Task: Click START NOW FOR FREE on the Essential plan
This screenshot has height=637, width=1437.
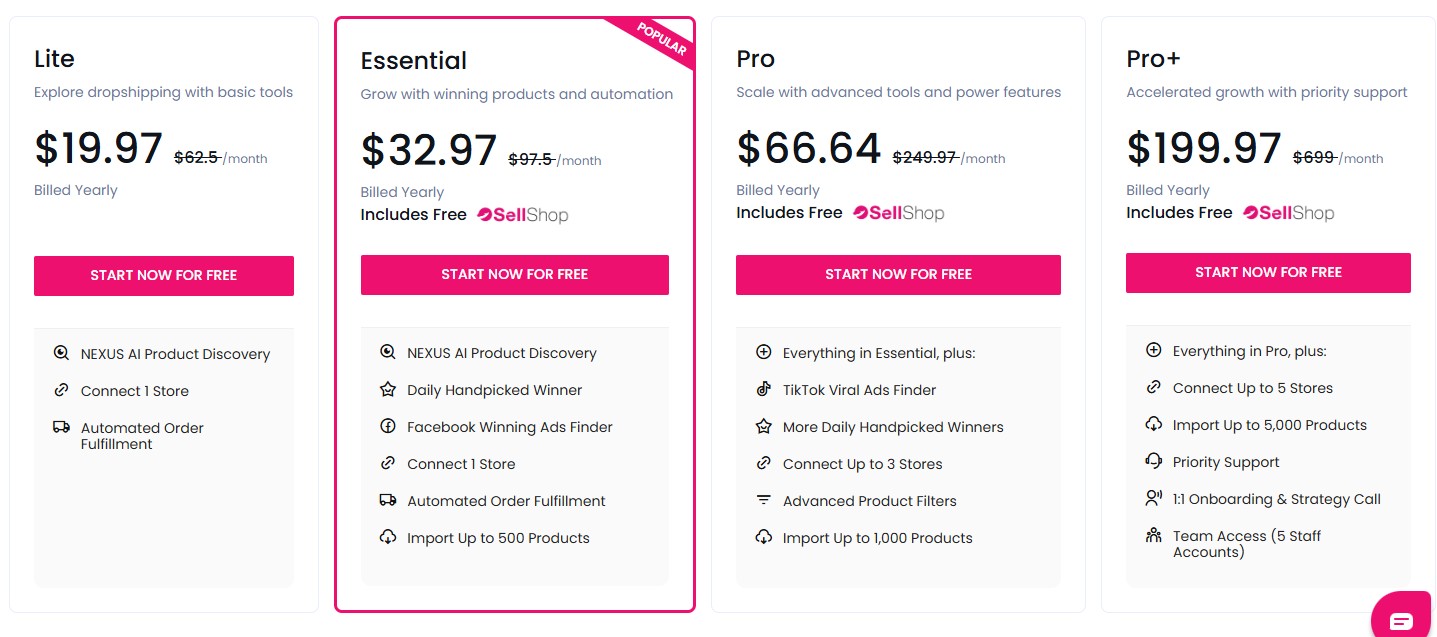Action: (x=514, y=274)
